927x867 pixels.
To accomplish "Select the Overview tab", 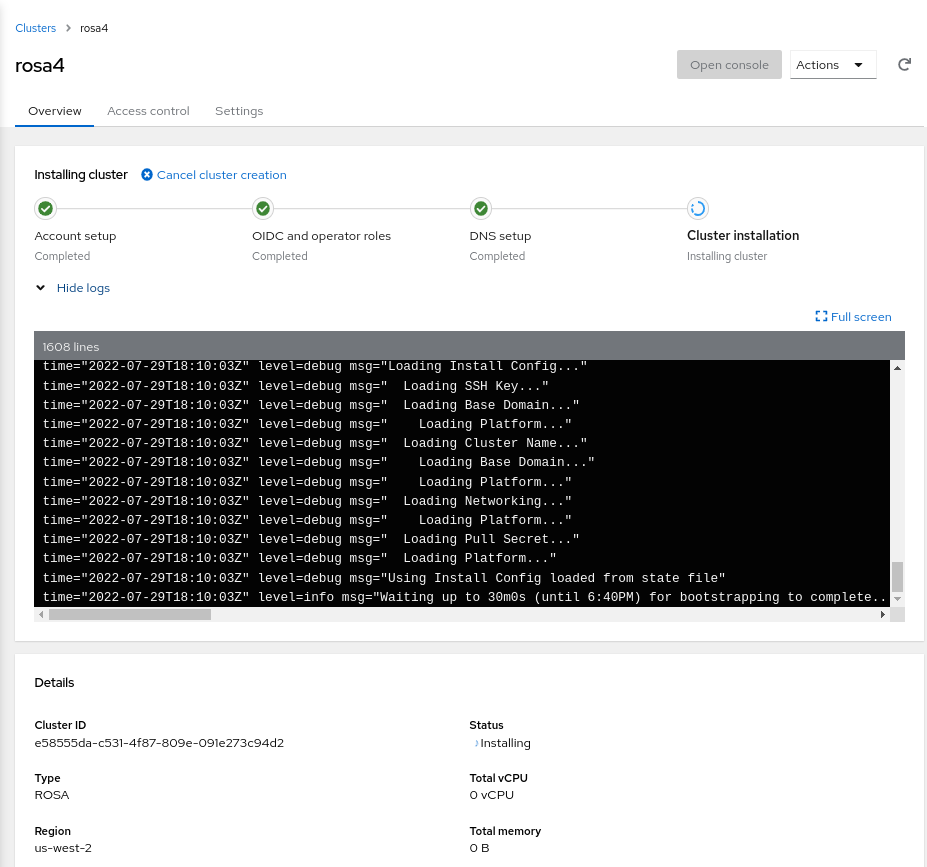I will pos(55,111).
